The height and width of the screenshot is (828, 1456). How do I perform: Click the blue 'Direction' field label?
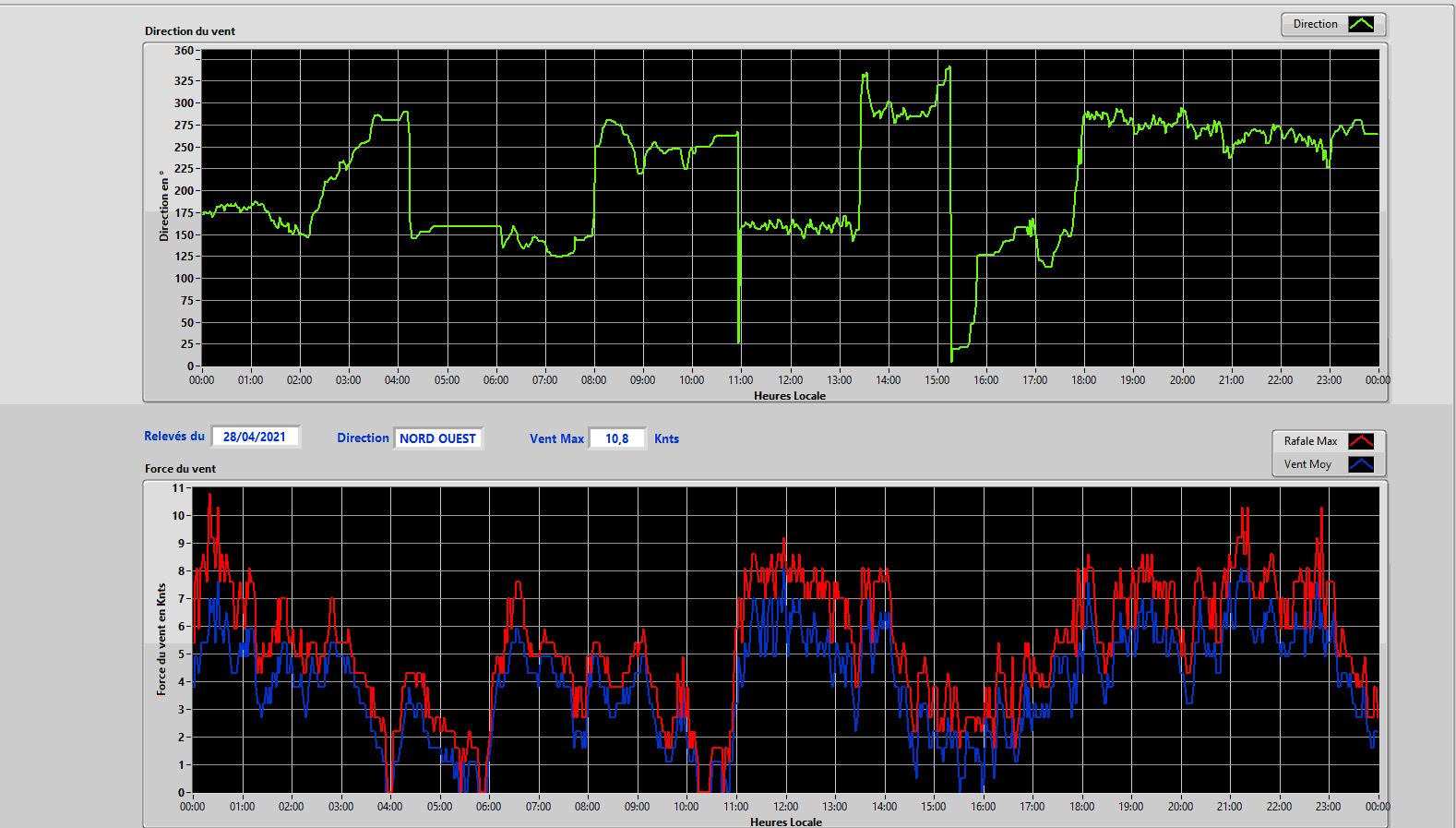click(x=363, y=438)
